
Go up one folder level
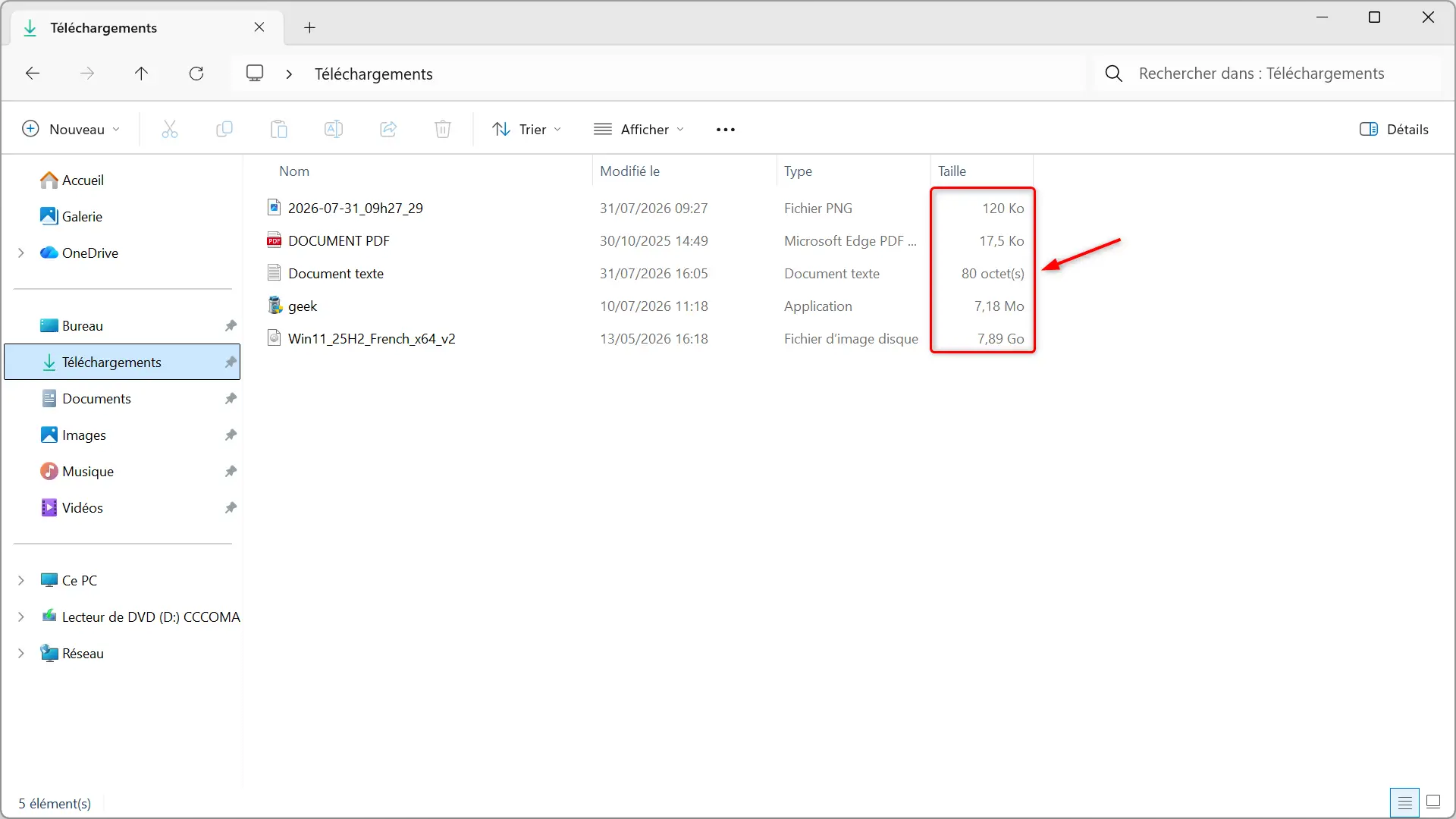tap(142, 74)
